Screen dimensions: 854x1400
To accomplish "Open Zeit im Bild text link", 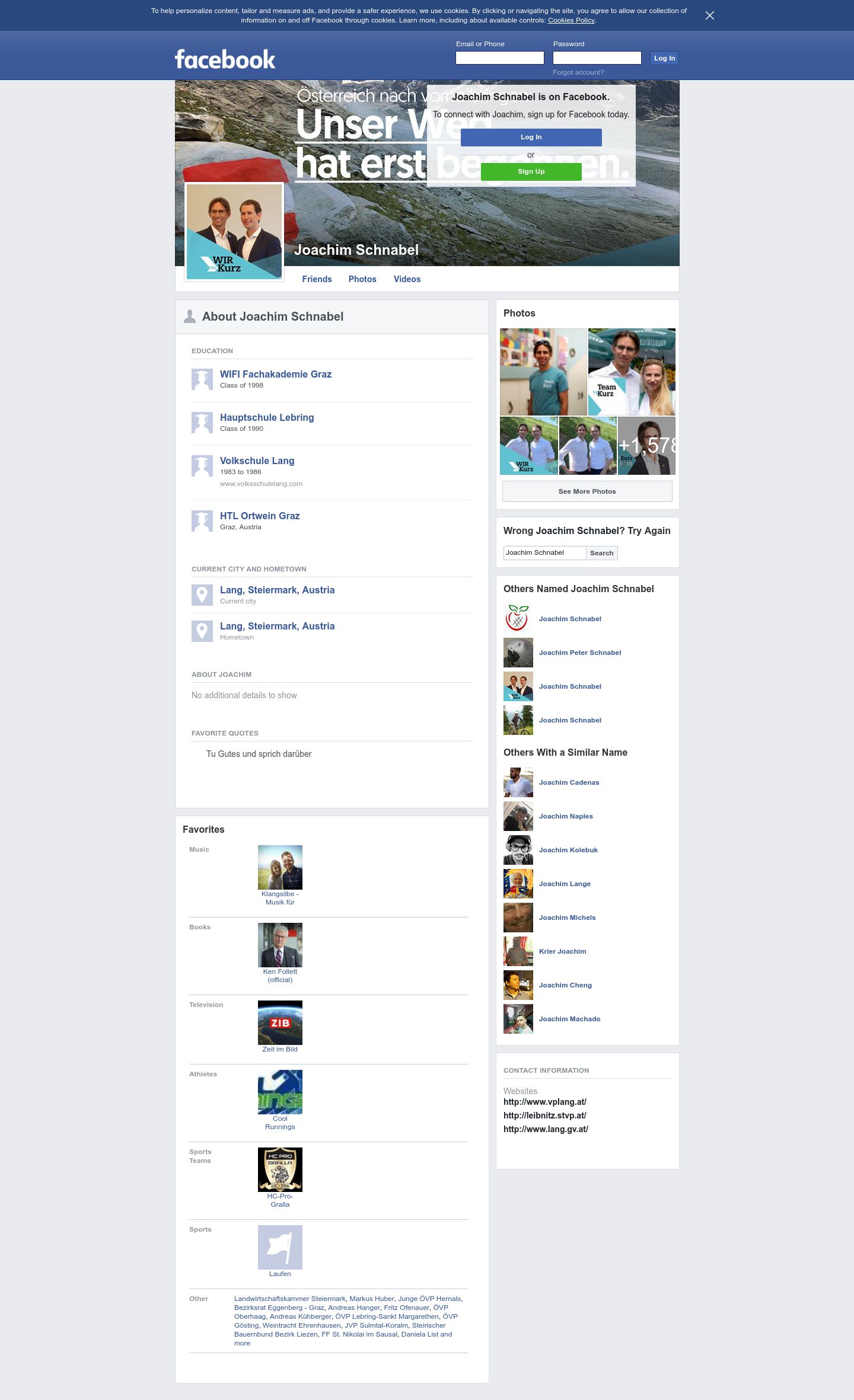I will (x=280, y=1049).
